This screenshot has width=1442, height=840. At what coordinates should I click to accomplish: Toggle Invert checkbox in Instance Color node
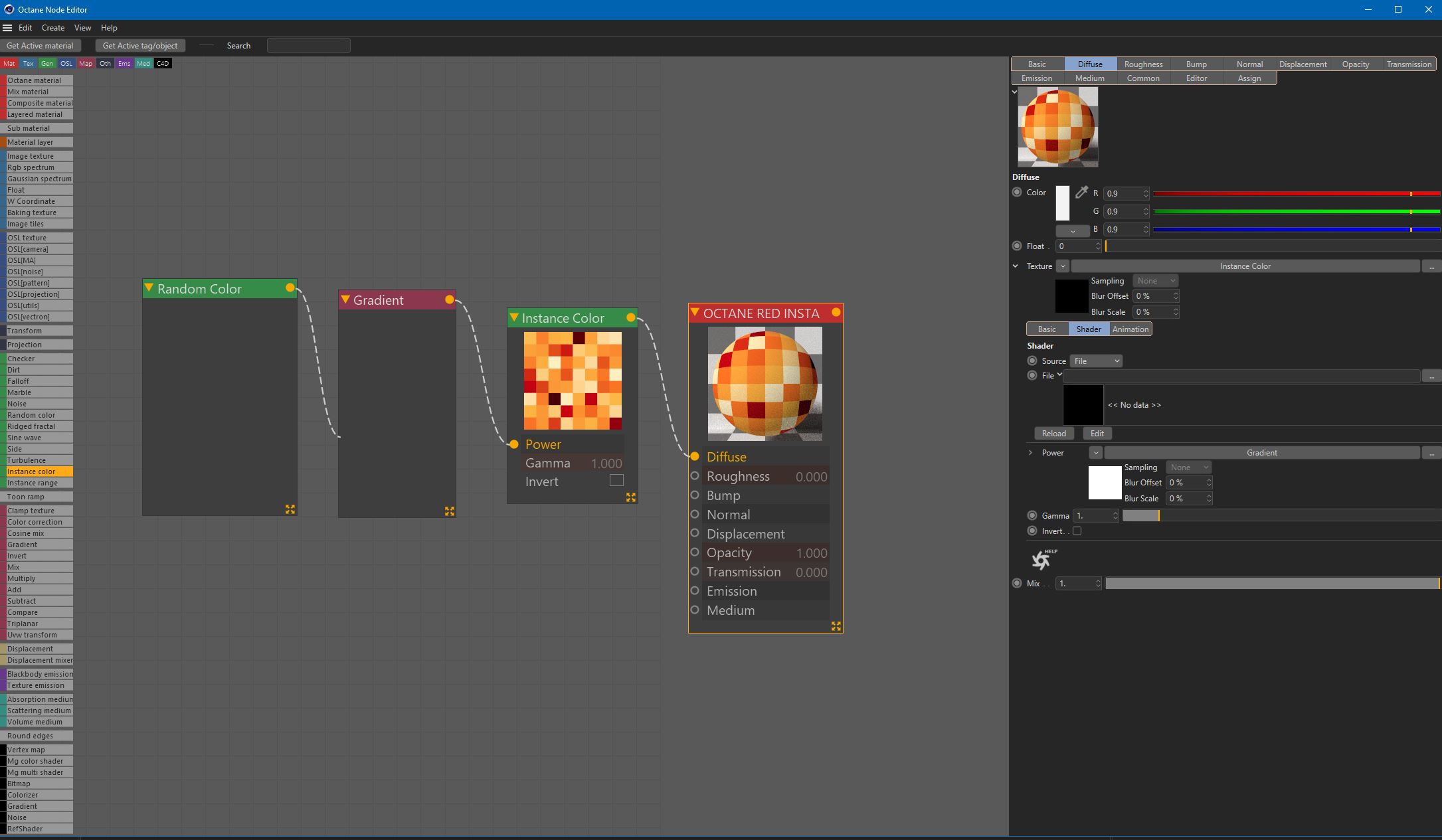[616, 481]
